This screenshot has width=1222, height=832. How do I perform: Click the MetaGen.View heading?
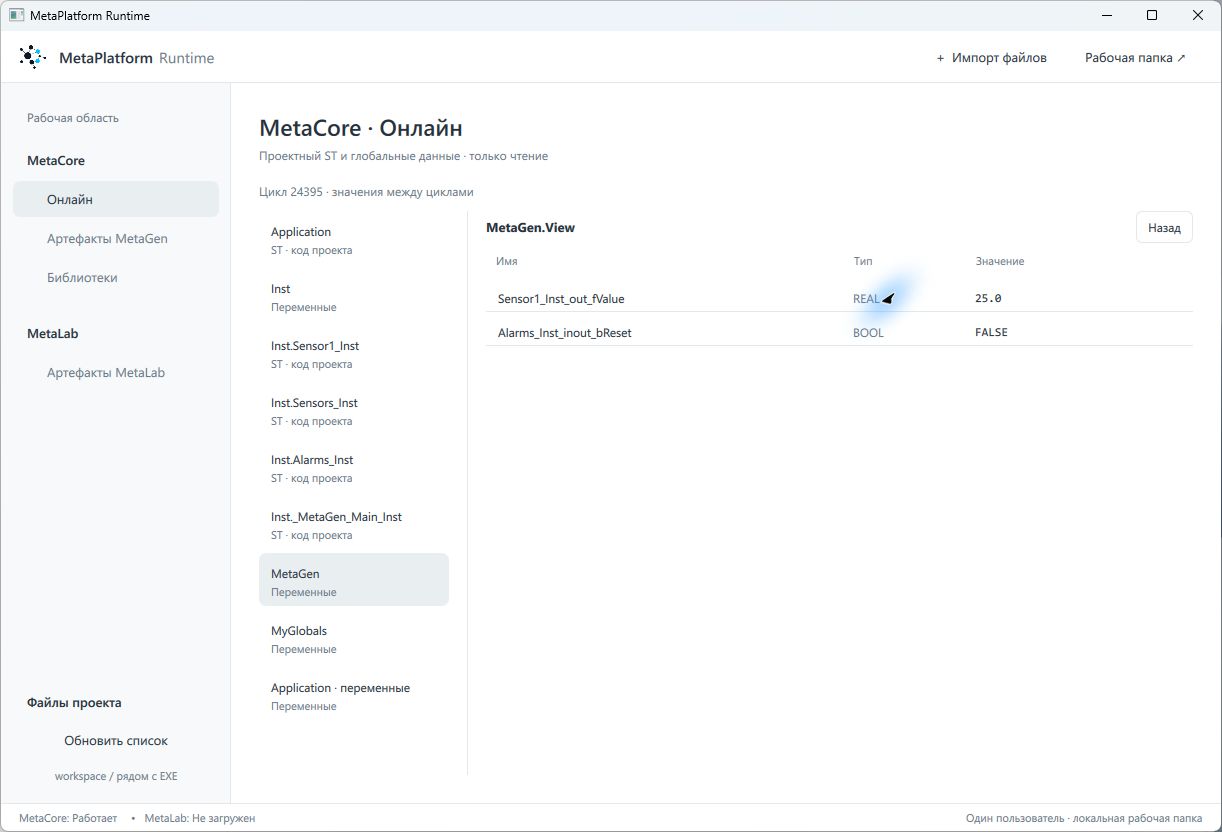(x=531, y=228)
